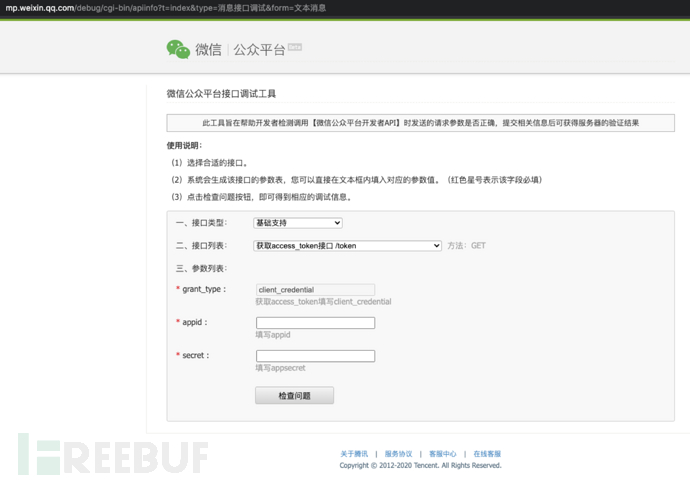Click the 一、接口类型 label
690x482 pixels.
[202, 223]
